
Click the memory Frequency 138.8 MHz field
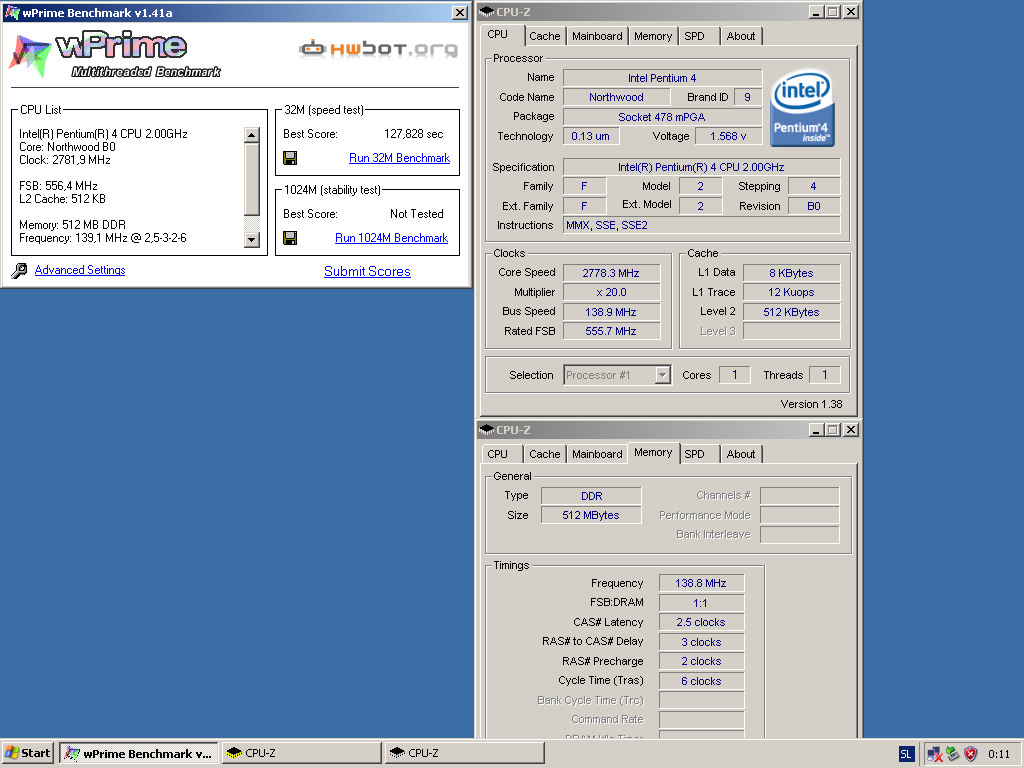701,583
